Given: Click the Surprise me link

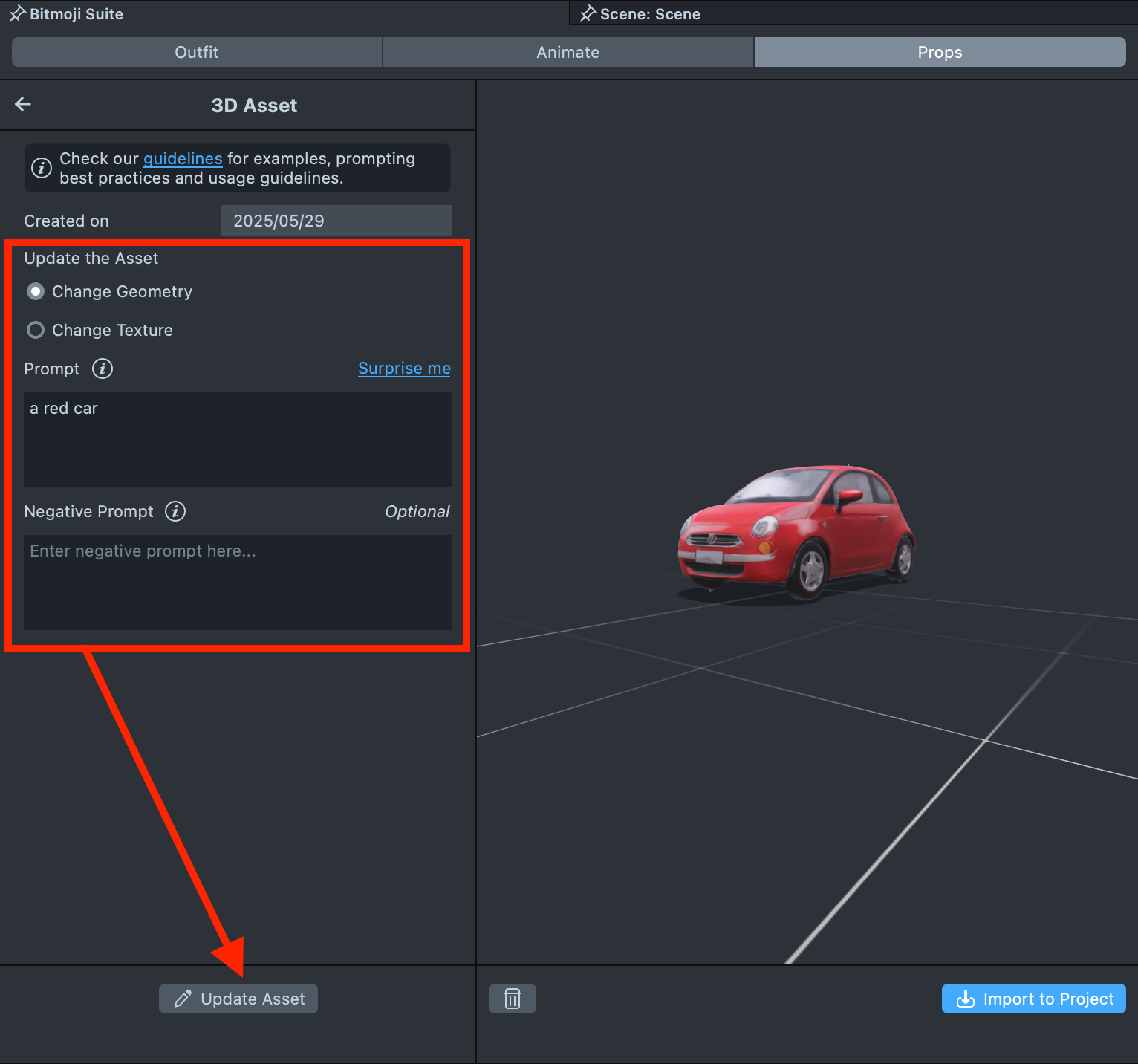Looking at the screenshot, I should pyautogui.click(x=404, y=369).
